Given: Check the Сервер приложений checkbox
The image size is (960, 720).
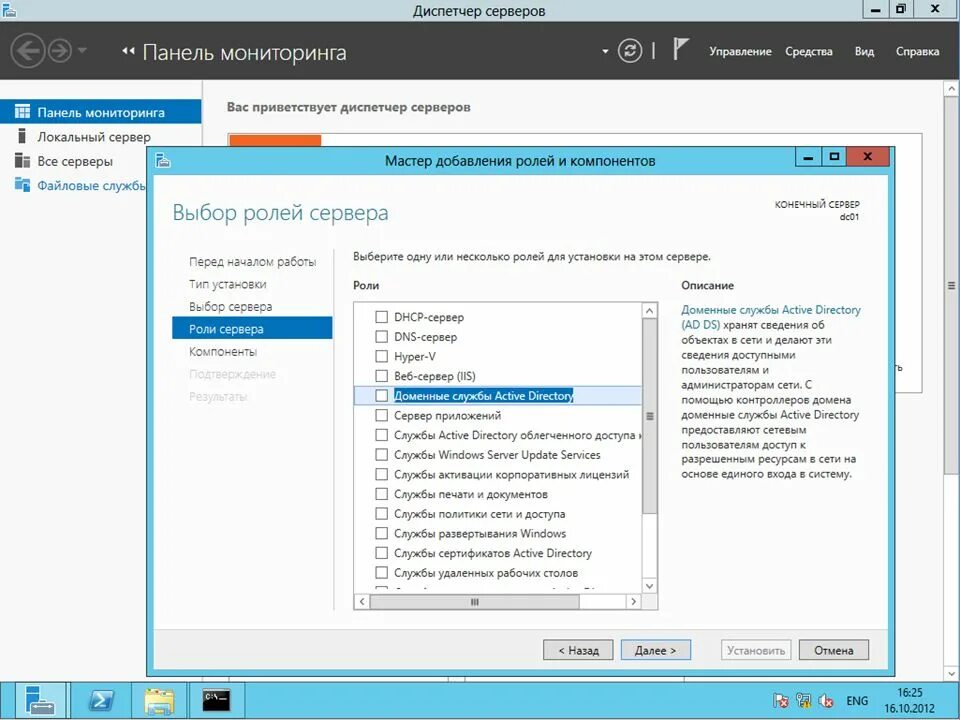Looking at the screenshot, I should click(381, 415).
